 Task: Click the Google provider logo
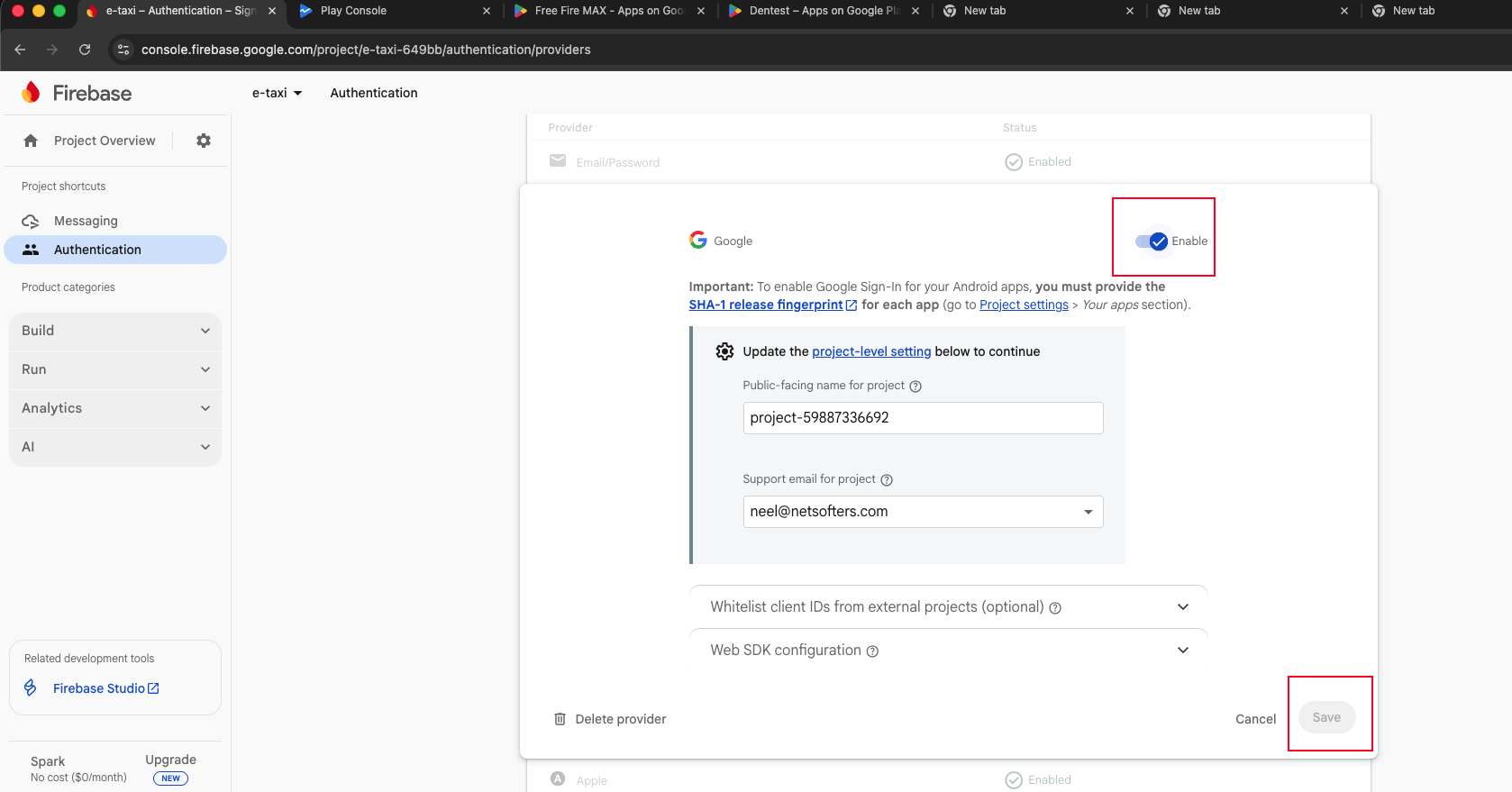click(x=698, y=240)
